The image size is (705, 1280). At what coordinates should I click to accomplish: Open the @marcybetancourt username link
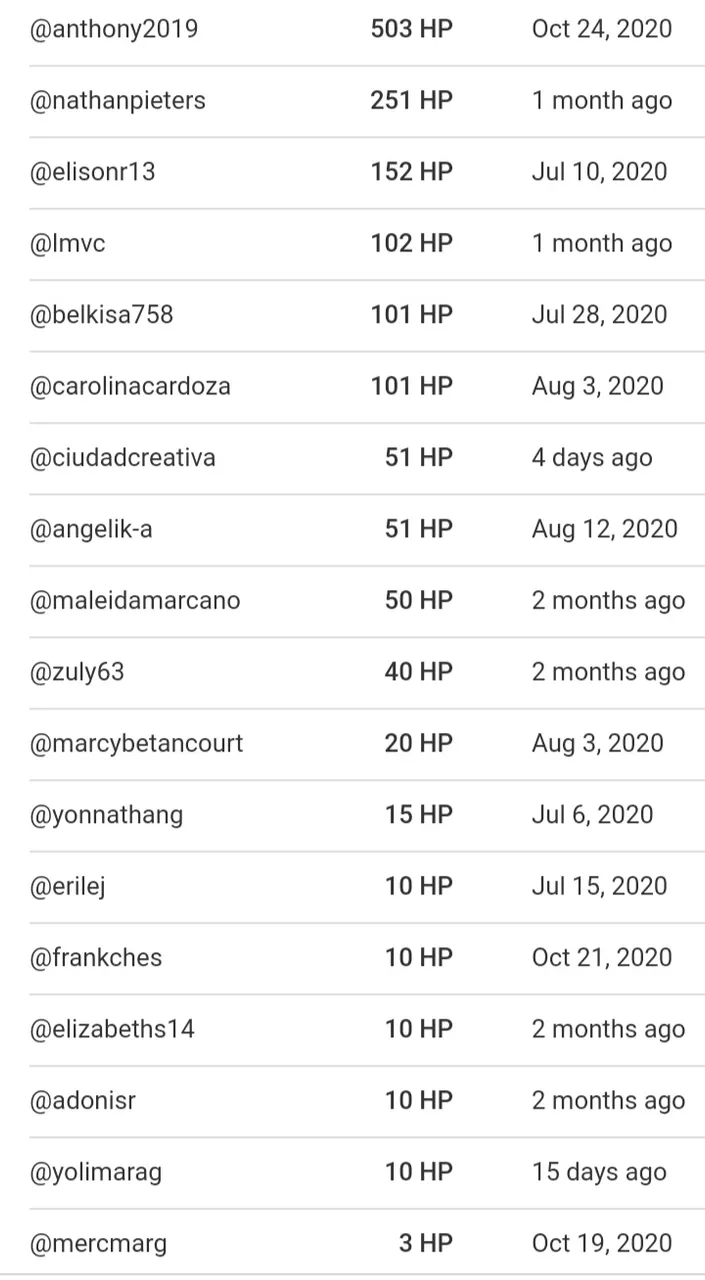[137, 744]
